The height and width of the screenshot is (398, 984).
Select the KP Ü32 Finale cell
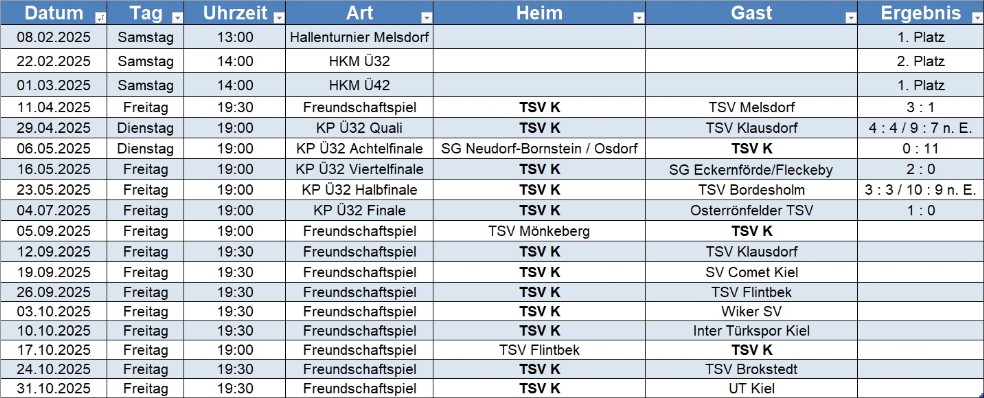(360, 210)
